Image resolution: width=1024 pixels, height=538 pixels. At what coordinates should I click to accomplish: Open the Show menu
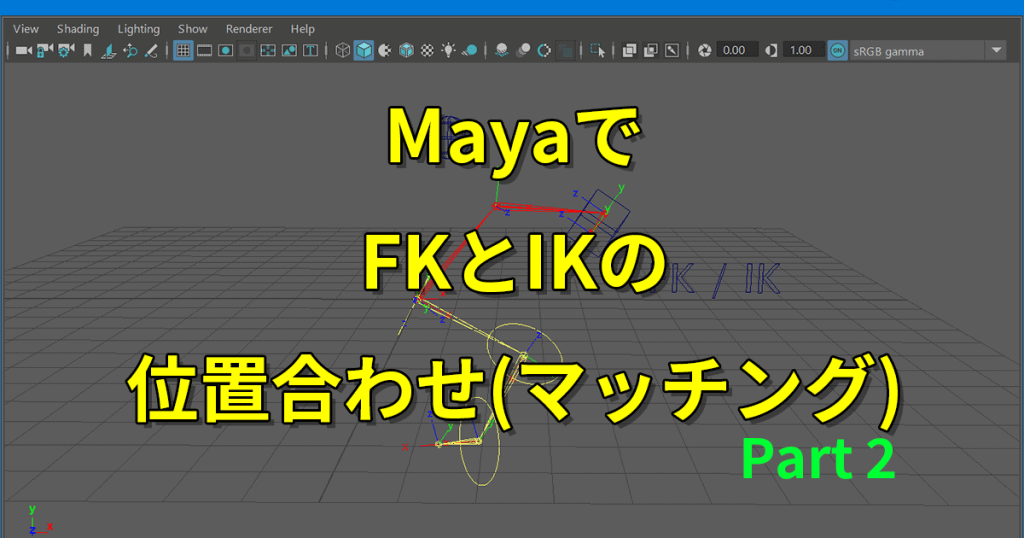point(192,29)
